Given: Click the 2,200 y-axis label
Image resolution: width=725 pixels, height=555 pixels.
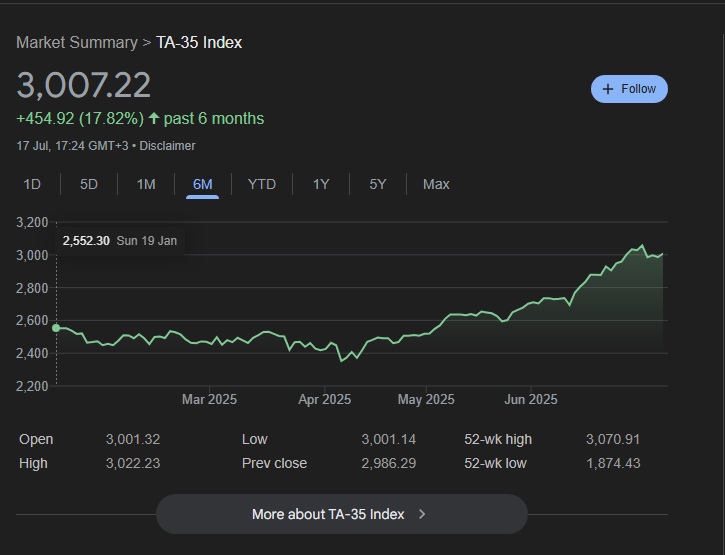Looking at the screenshot, I should 32,386.
